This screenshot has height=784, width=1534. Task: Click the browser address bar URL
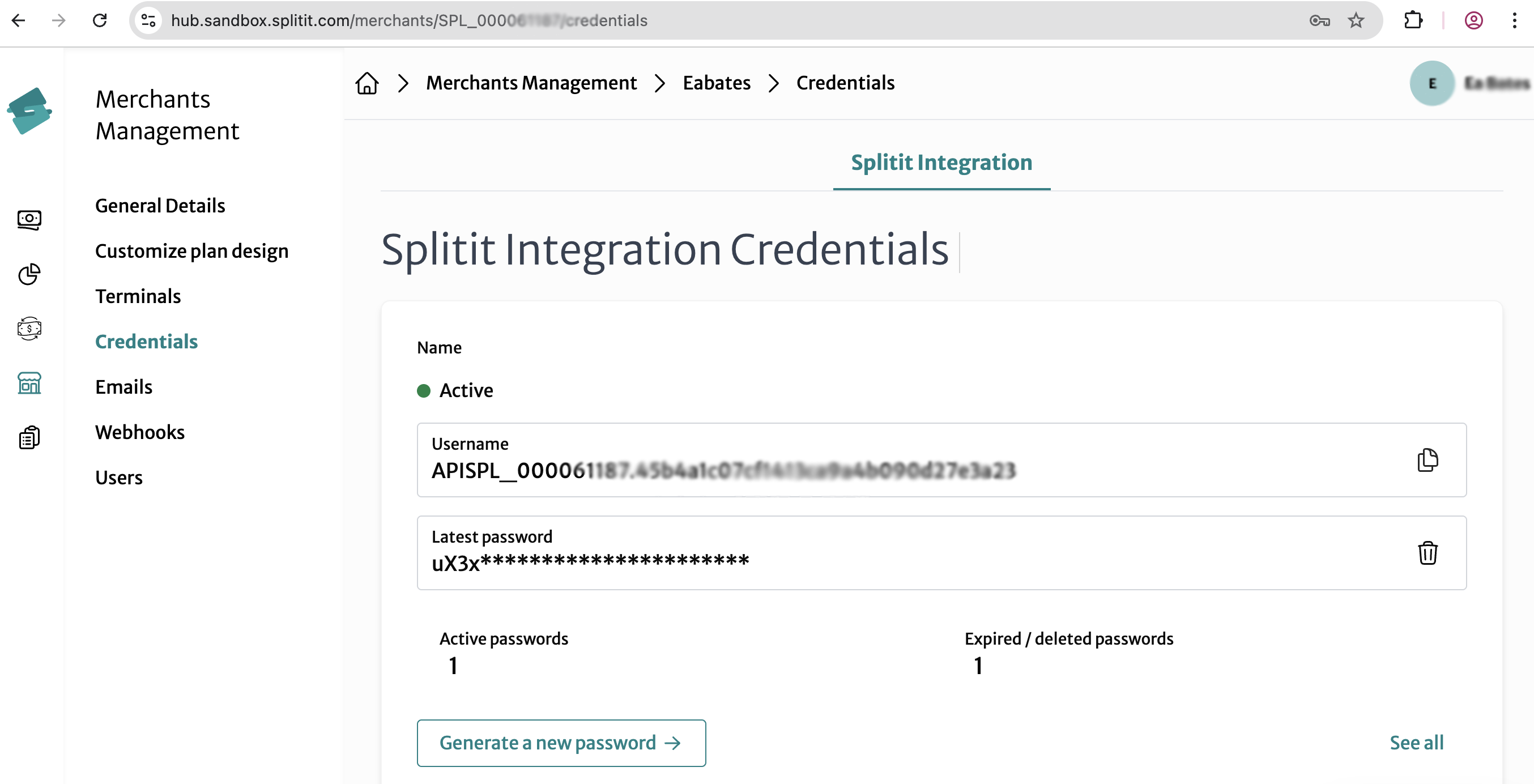(x=409, y=21)
